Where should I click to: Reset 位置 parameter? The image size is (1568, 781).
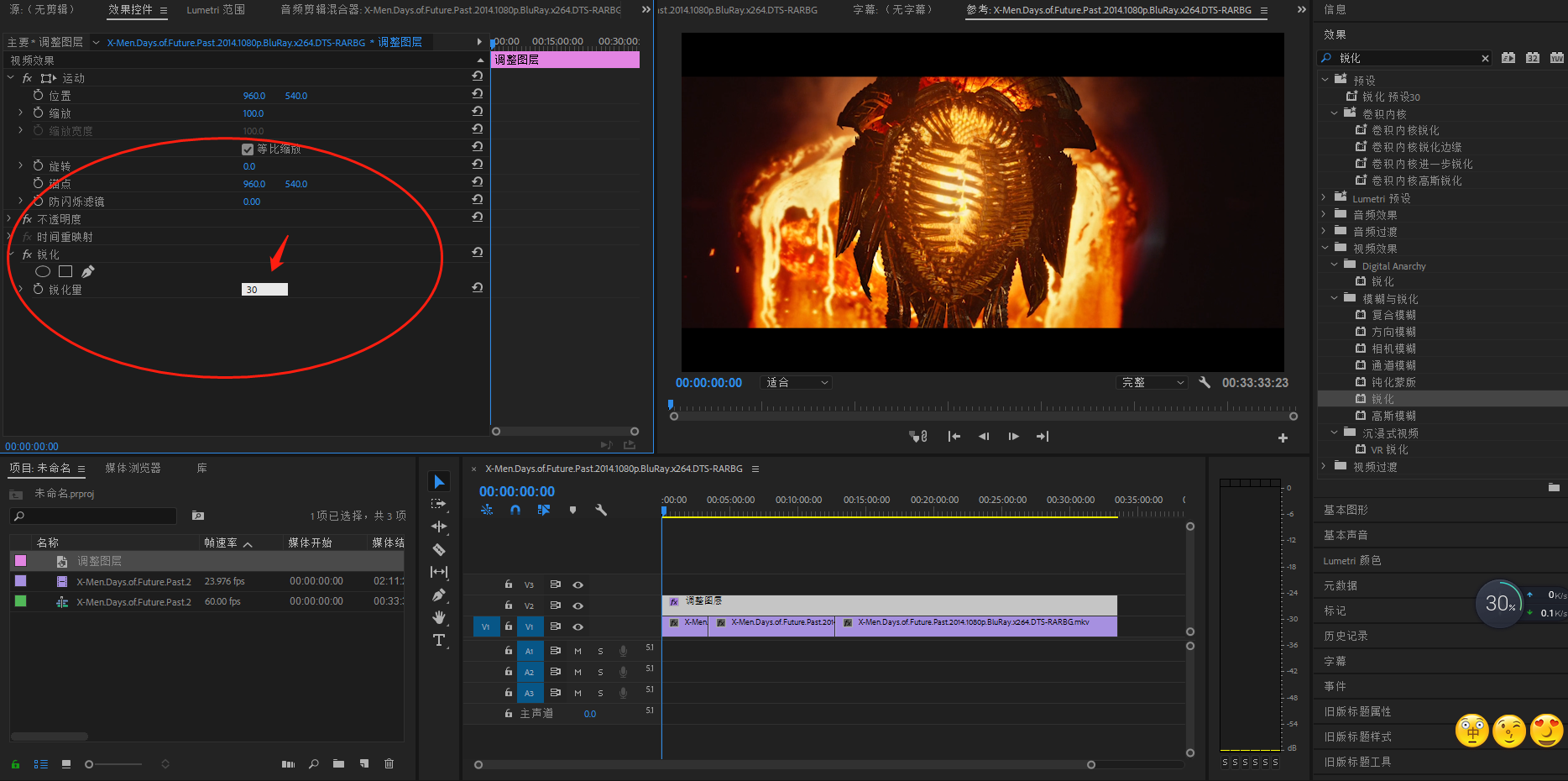click(x=477, y=93)
